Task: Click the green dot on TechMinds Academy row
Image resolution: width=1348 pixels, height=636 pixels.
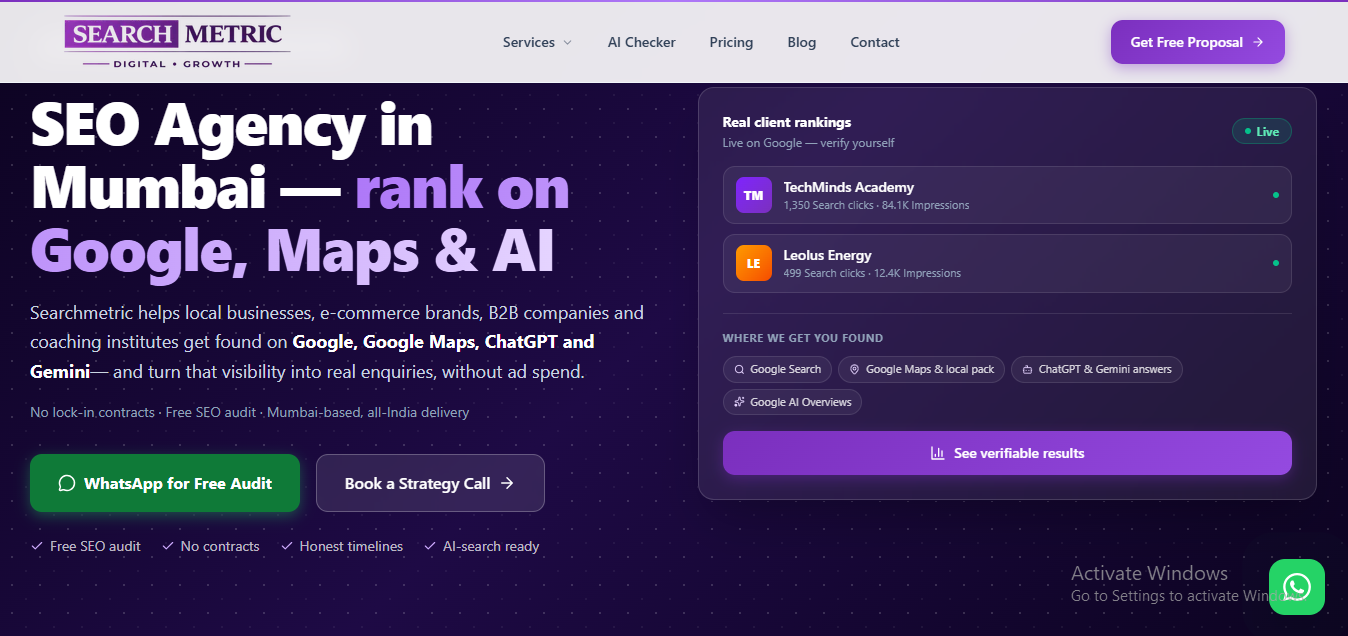Action: coord(1275,195)
